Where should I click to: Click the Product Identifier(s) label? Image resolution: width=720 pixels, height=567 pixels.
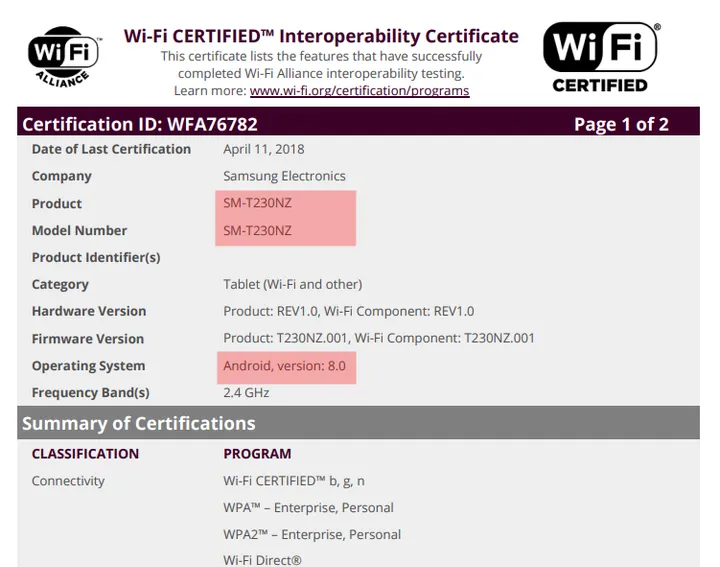coord(96,257)
